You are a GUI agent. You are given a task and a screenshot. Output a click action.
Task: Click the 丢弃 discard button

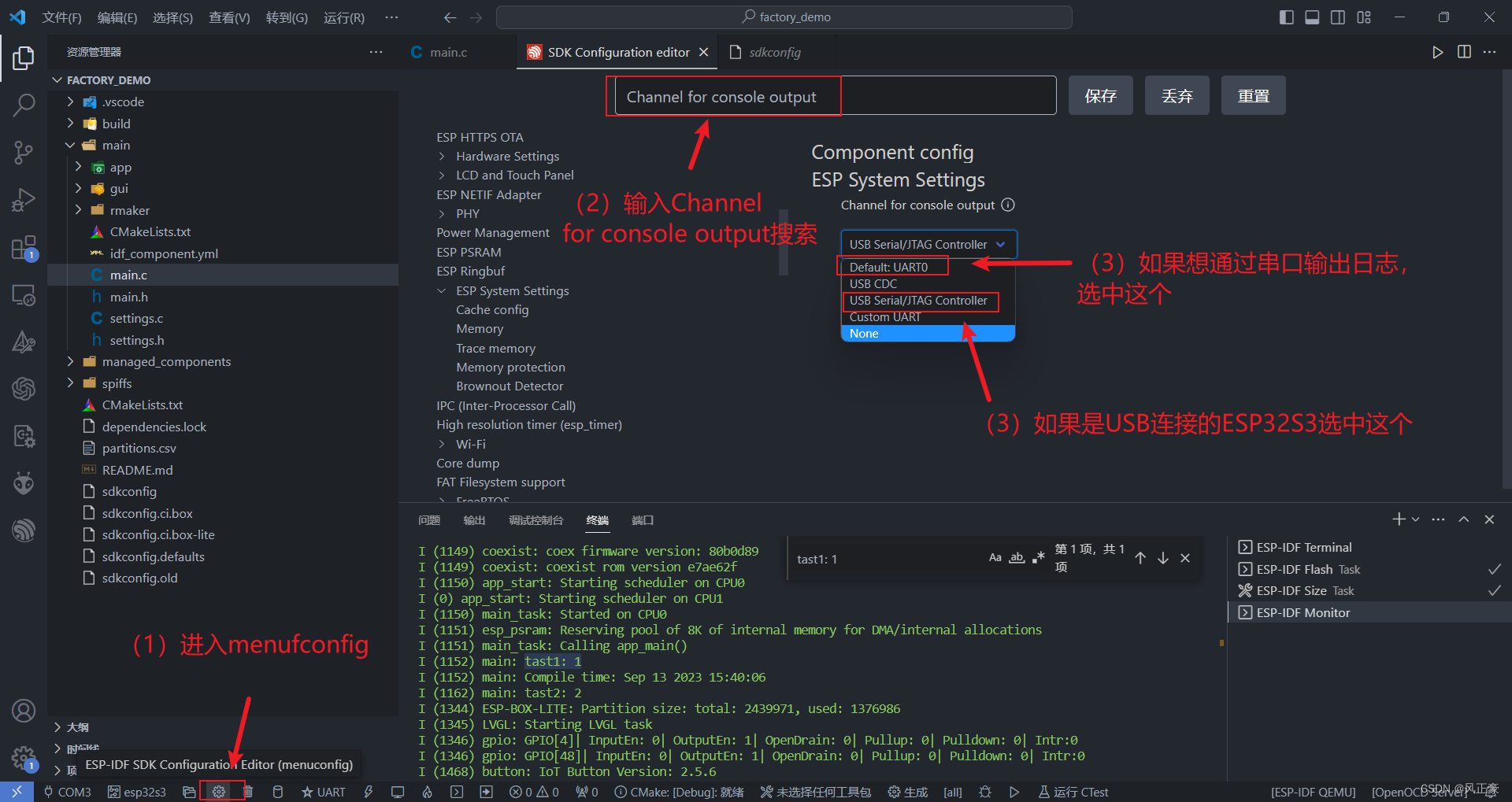1177,95
